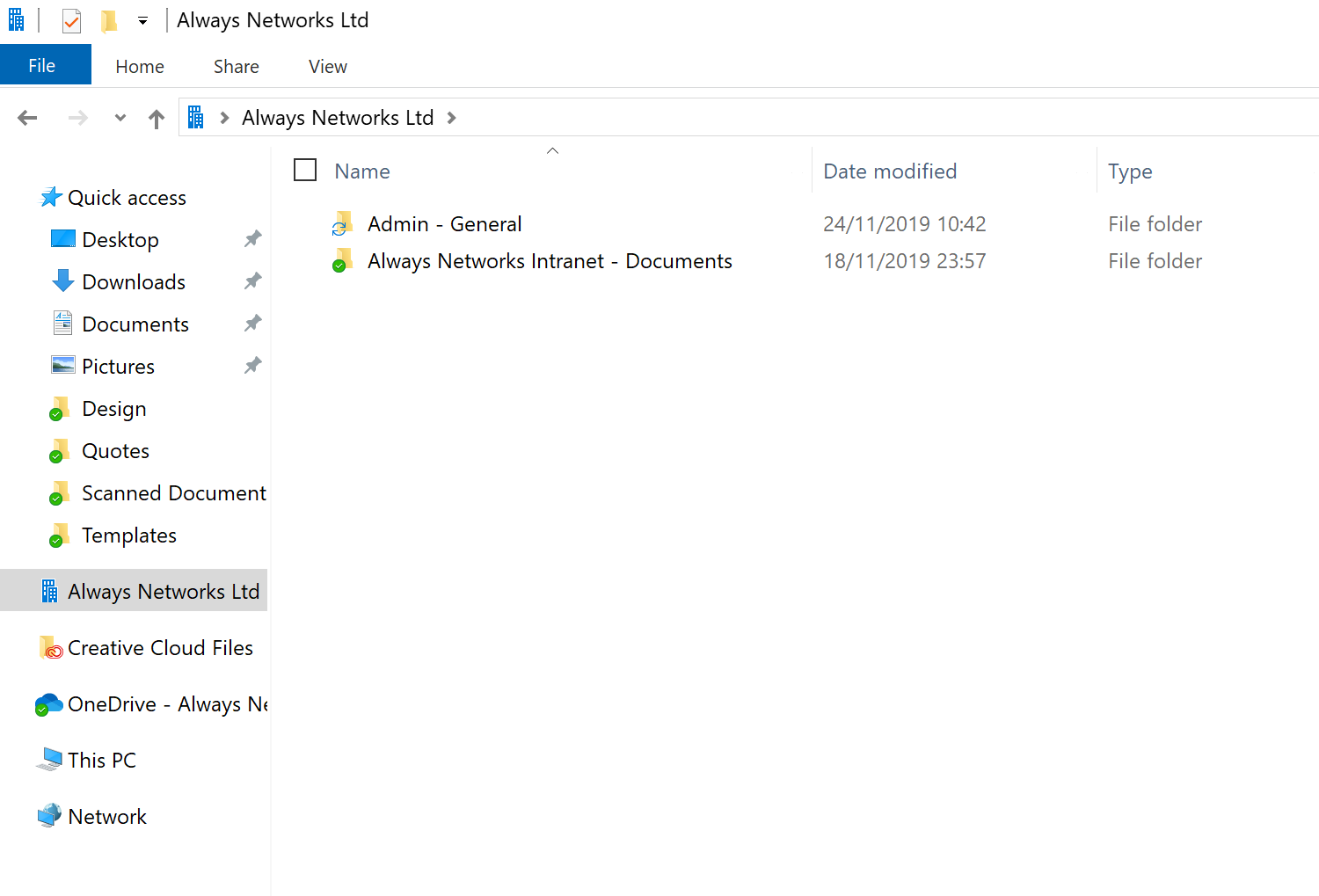
Task: Open Documents in Quick access
Action: pos(135,324)
